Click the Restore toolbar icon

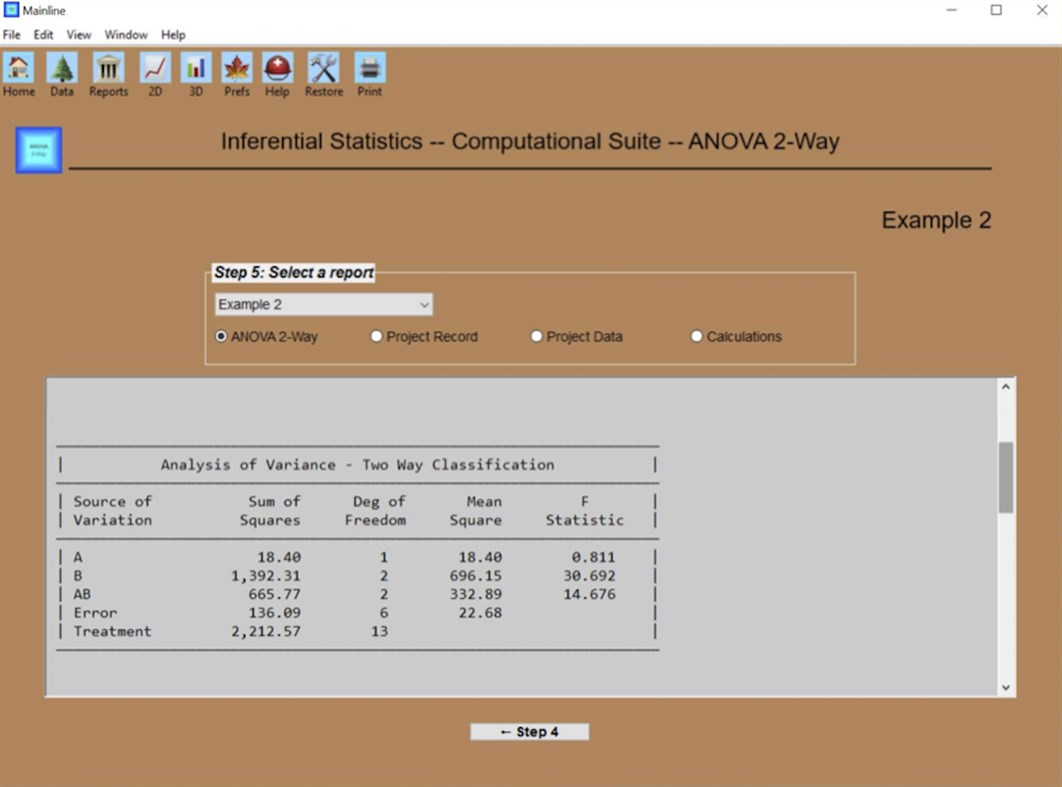click(322, 70)
